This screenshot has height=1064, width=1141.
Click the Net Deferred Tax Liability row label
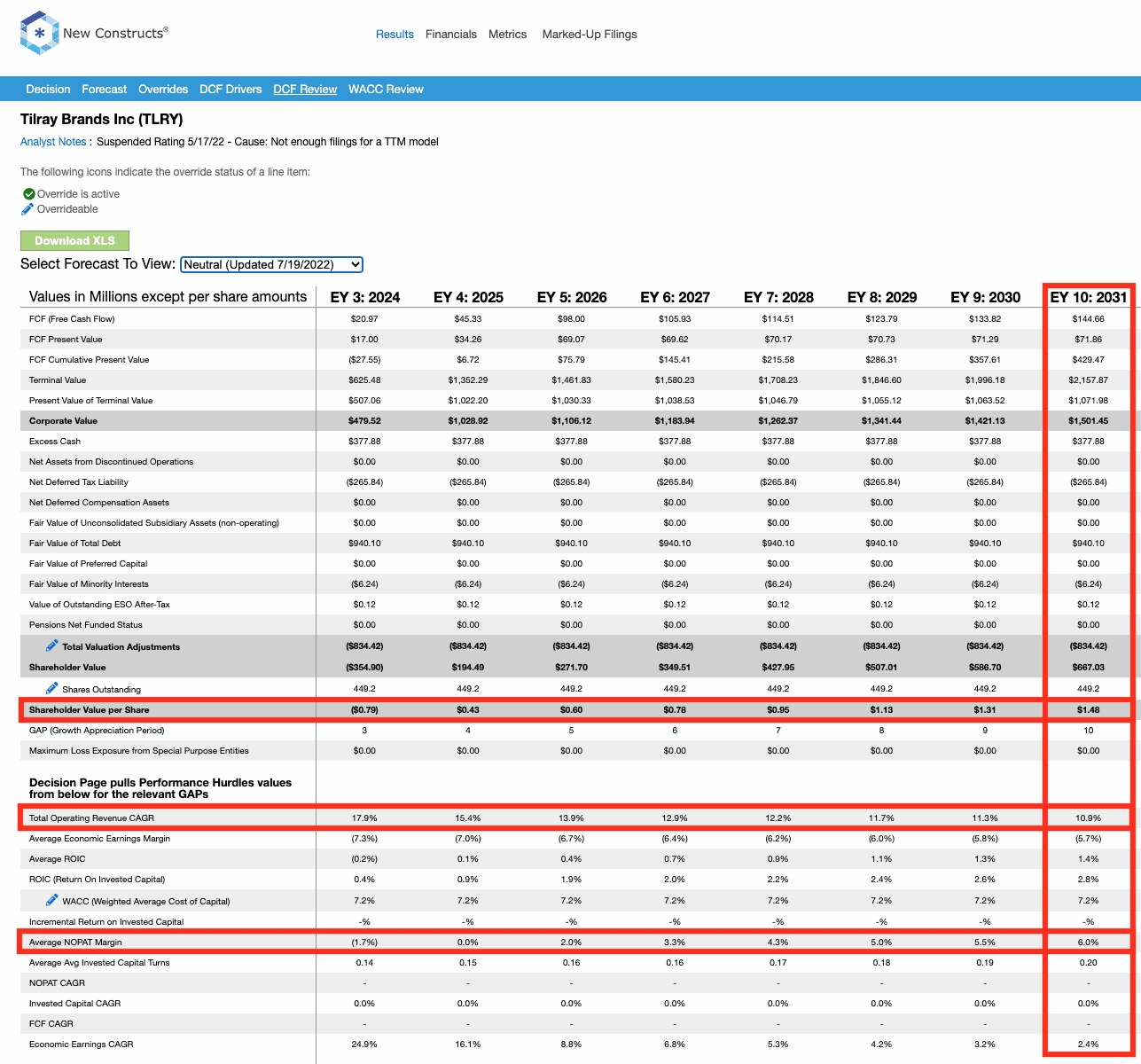click(x=79, y=482)
